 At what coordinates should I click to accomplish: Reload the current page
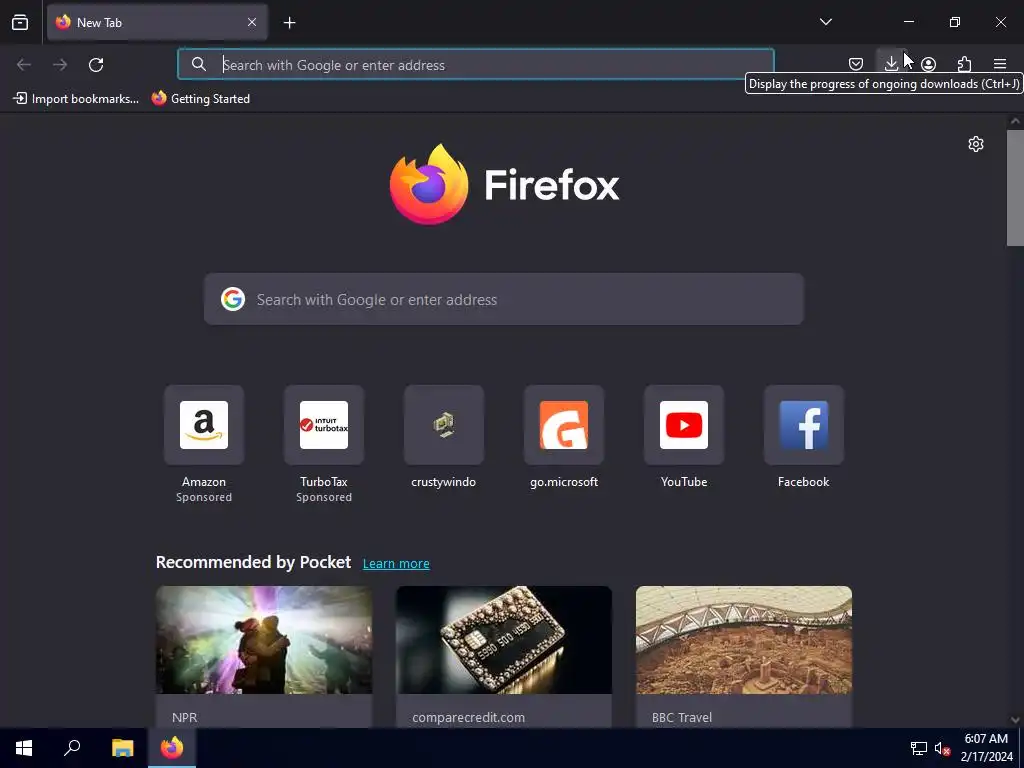pyautogui.click(x=96, y=65)
